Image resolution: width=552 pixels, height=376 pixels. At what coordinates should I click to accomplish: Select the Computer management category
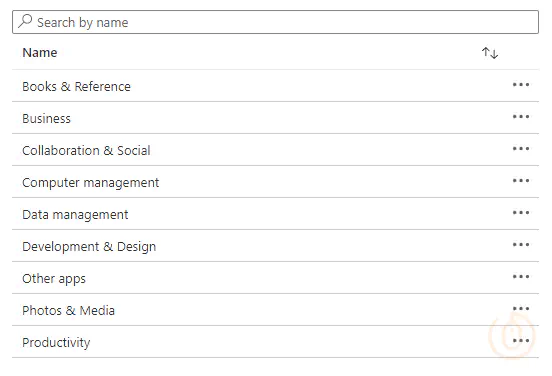click(90, 183)
